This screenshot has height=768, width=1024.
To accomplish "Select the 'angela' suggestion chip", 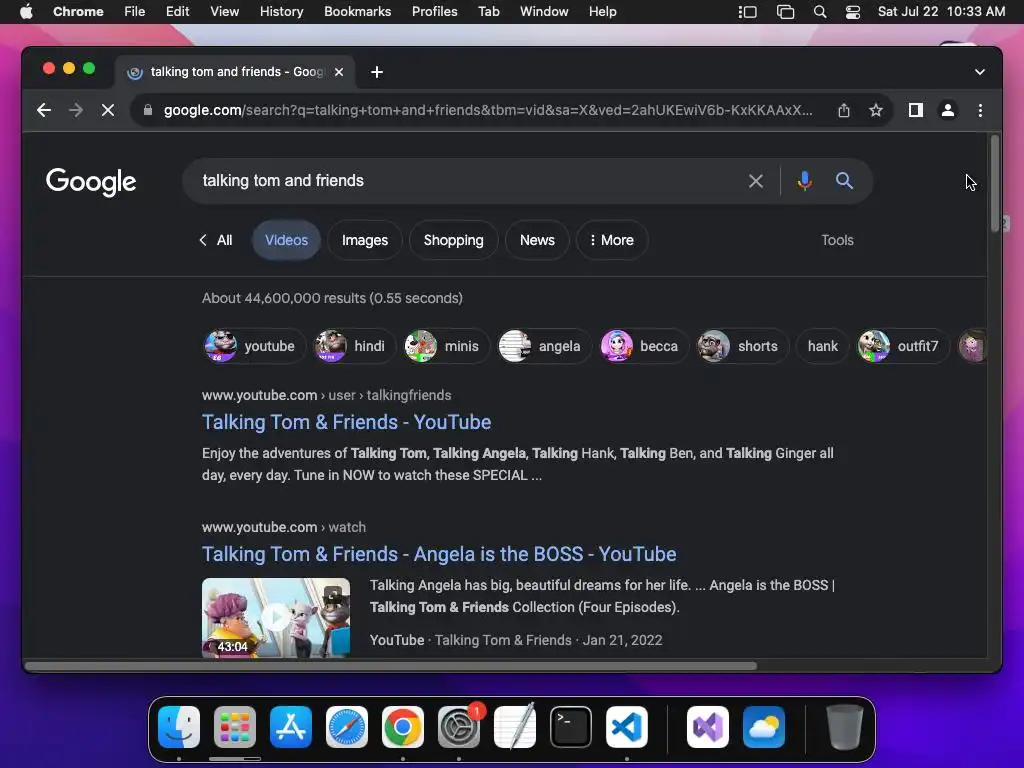I will (545, 346).
